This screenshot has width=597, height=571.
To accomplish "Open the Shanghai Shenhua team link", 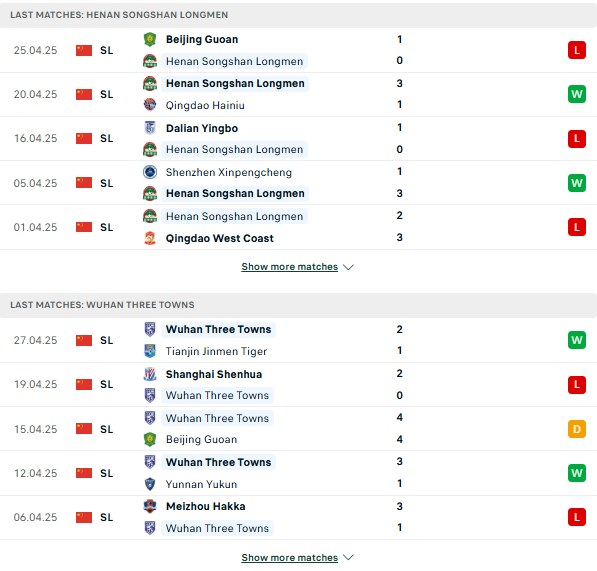I will [x=214, y=374].
